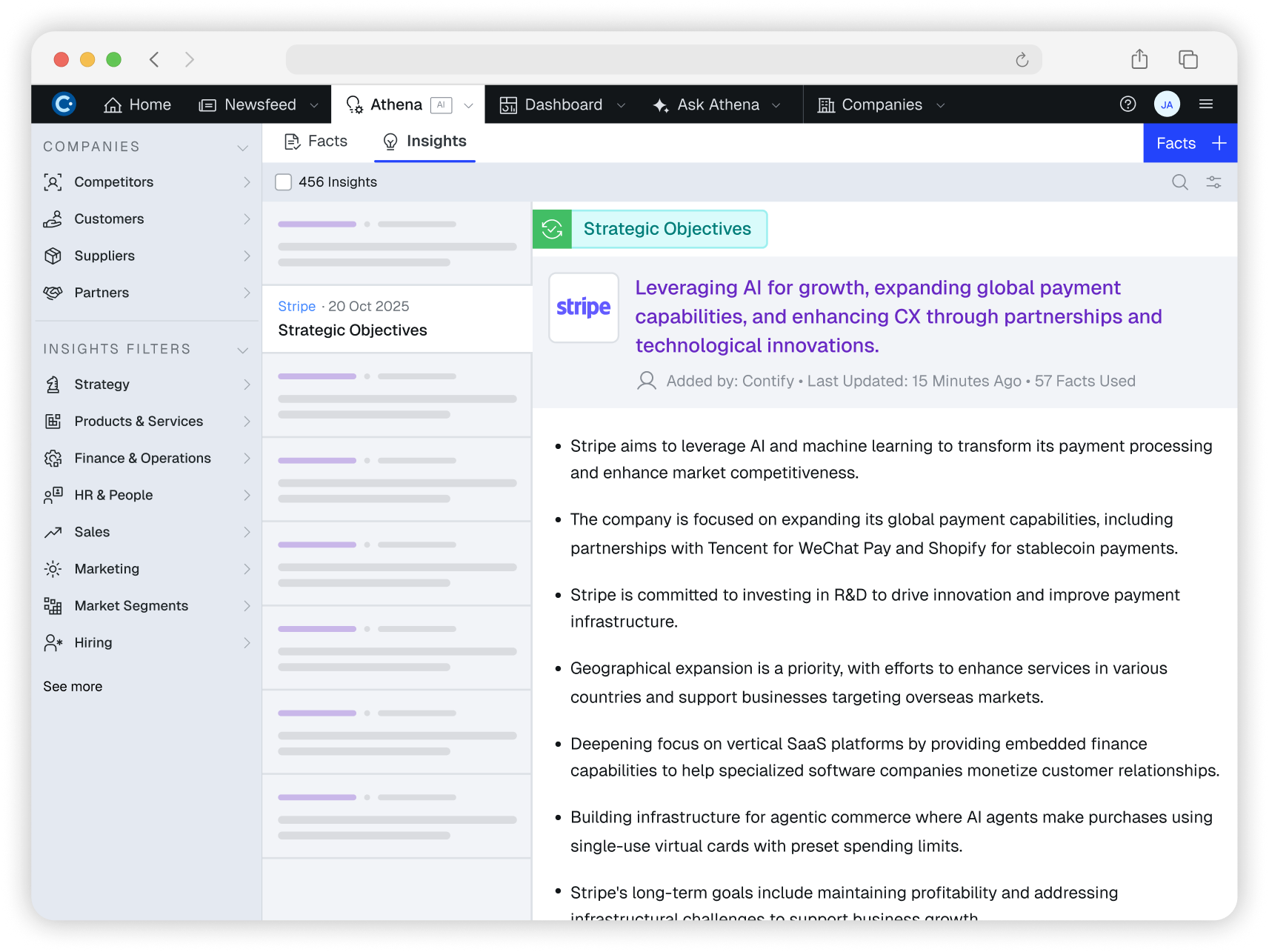Open the hamburger menu
The height and width of the screenshot is (952, 1269).
(x=1206, y=104)
